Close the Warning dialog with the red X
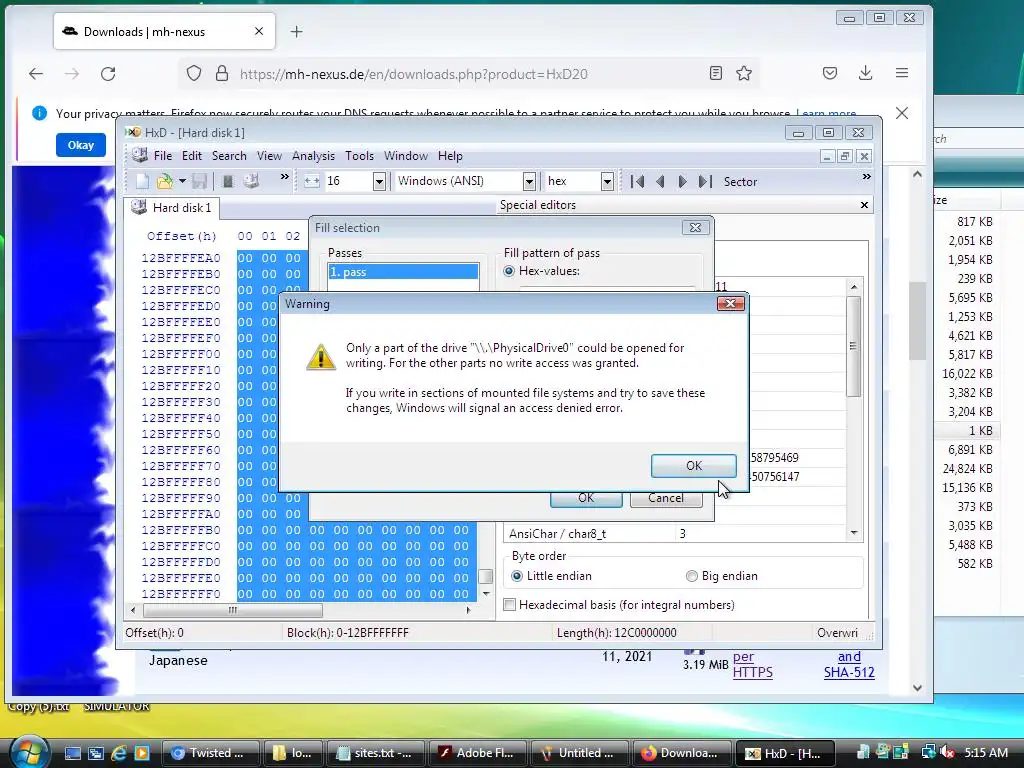 point(731,304)
